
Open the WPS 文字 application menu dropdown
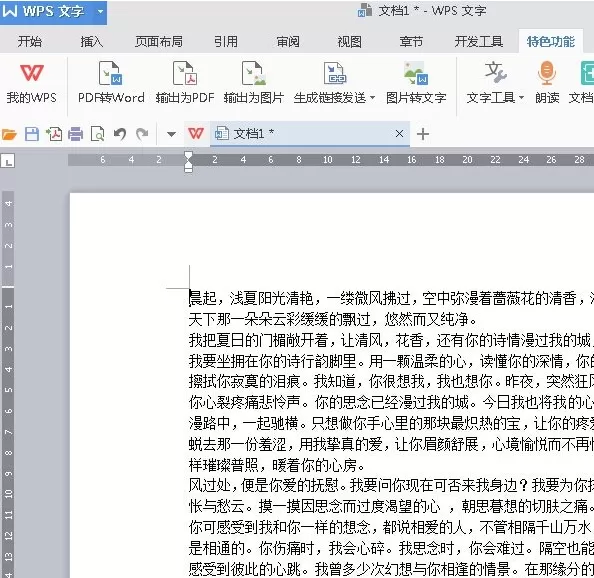(100, 11)
